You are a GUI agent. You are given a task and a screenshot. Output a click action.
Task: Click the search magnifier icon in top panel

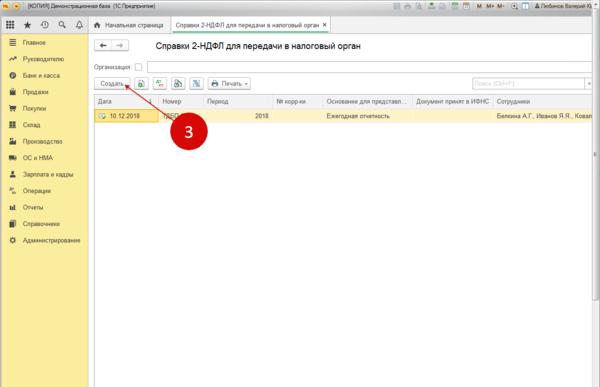62,25
